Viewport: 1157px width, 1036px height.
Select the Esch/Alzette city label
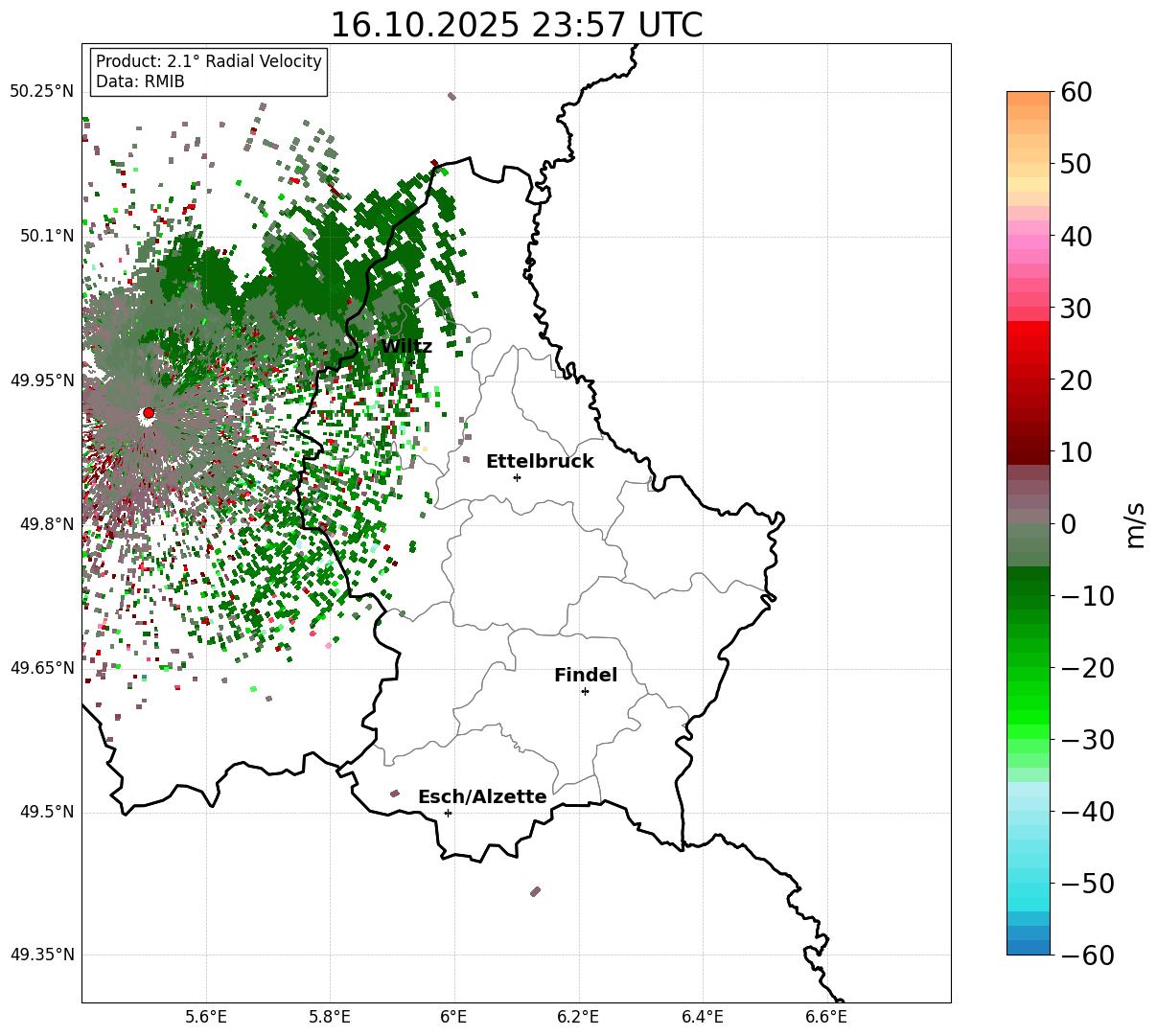coord(482,797)
